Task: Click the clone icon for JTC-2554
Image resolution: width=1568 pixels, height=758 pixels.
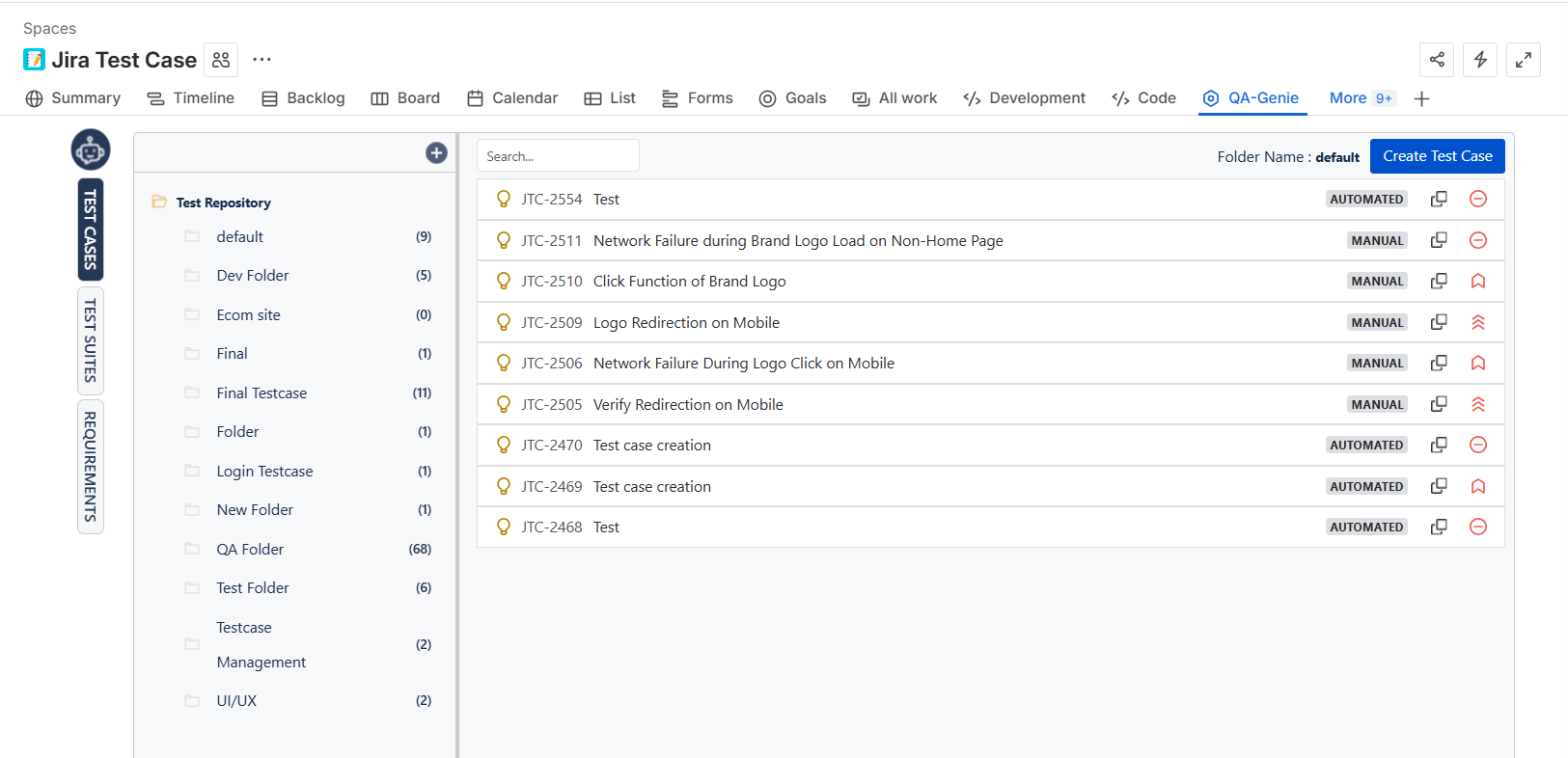Action: (1438, 199)
